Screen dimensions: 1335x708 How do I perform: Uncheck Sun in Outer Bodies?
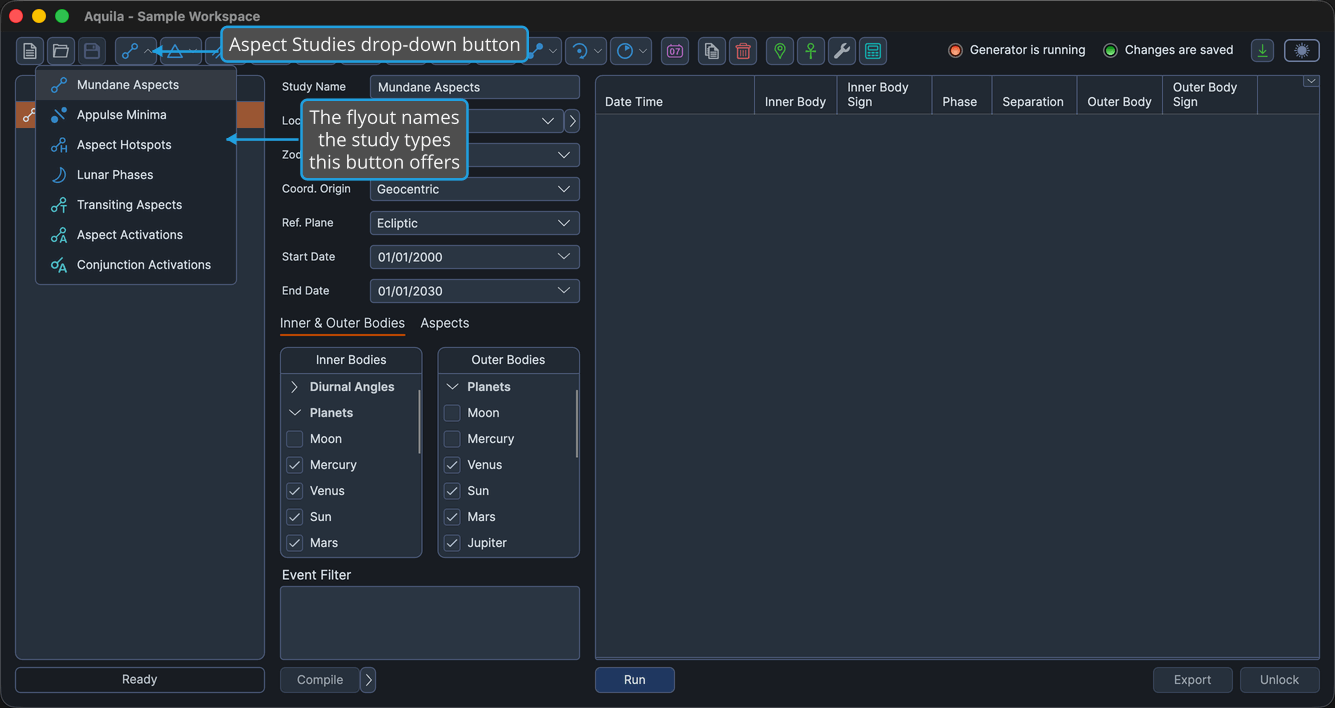pyautogui.click(x=452, y=491)
